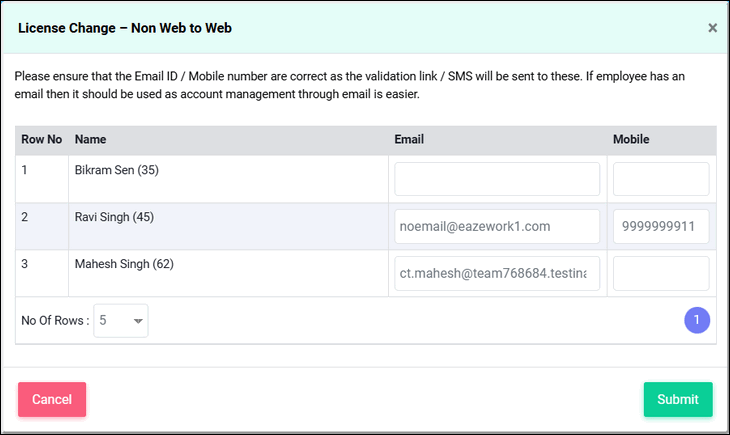Click the noemail@eazework1.com email field

[x=497, y=226]
